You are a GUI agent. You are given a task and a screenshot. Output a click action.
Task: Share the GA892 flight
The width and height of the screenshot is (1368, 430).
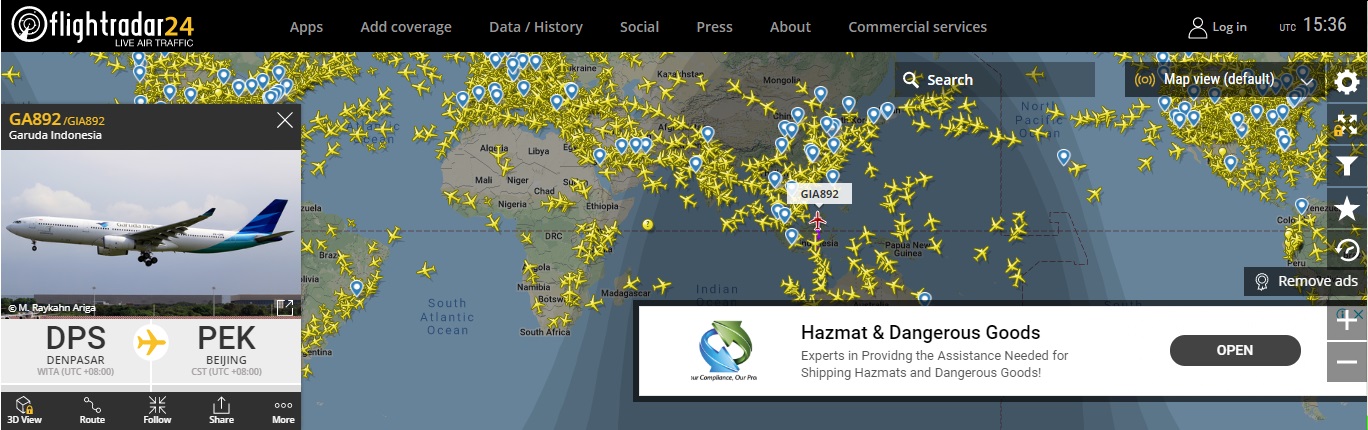[x=221, y=410]
